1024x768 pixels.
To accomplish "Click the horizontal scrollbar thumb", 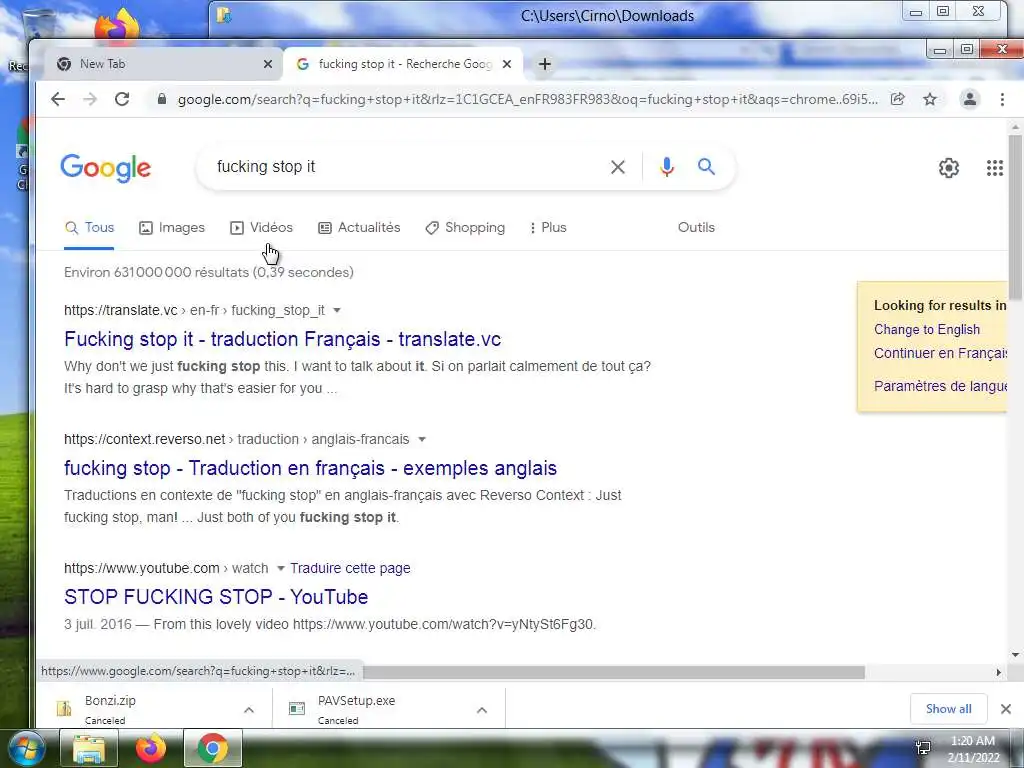I will click(614, 672).
